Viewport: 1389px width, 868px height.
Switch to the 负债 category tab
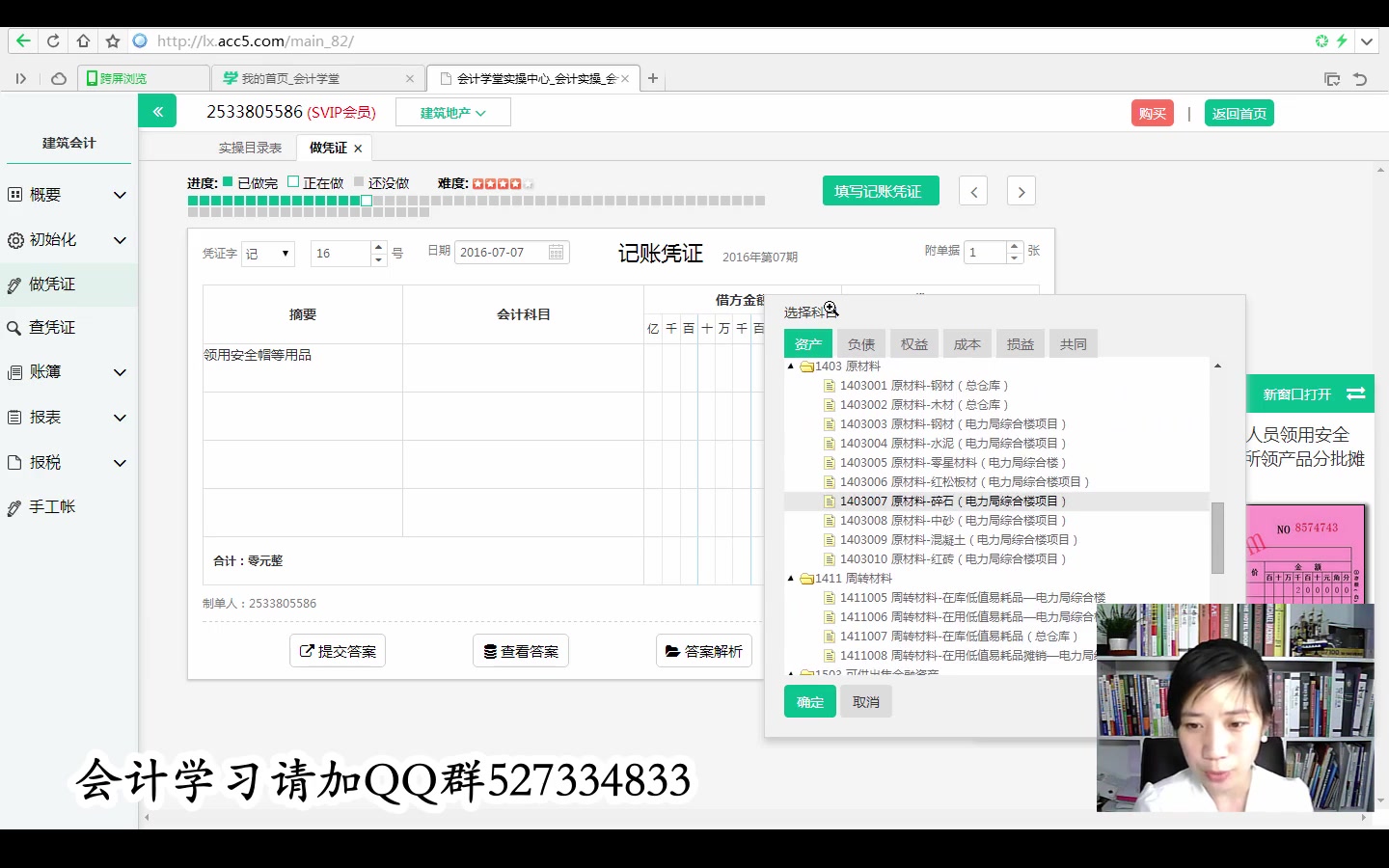point(860,343)
